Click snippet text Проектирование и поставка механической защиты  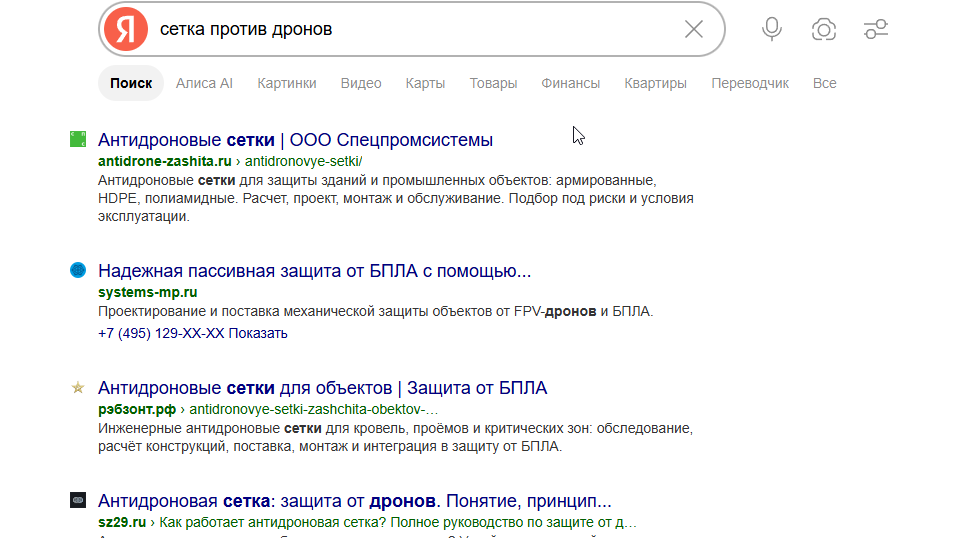(375, 311)
